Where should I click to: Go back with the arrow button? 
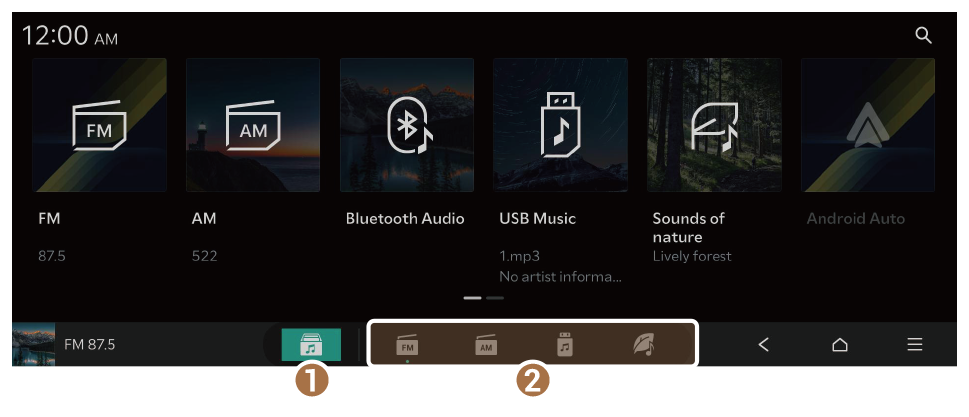tap(763, 344)
